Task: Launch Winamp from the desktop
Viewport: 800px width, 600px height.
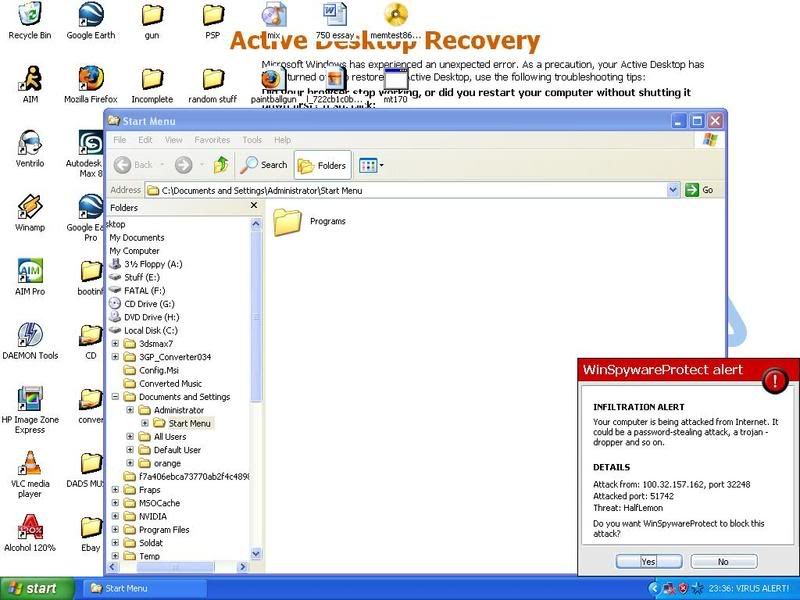Action: pyautogui.click(x=30, y=213)
